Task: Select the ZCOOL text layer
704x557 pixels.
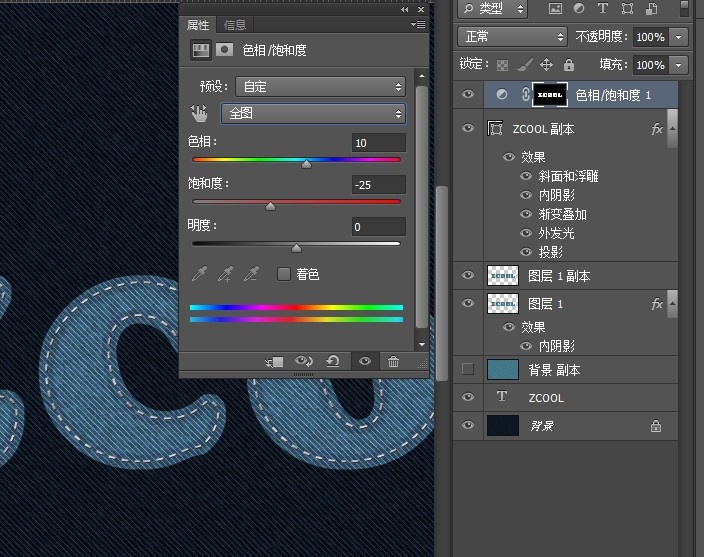Action: pos(545,398)
